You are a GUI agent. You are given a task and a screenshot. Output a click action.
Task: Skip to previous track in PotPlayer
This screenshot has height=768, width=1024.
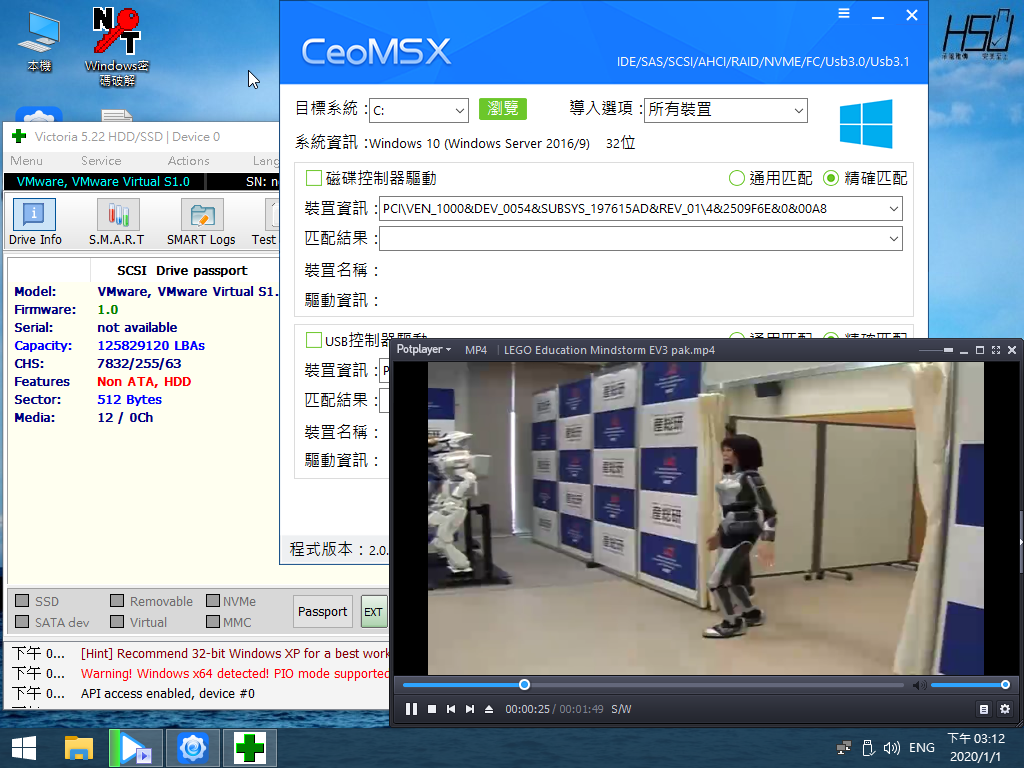pos(451,709)
